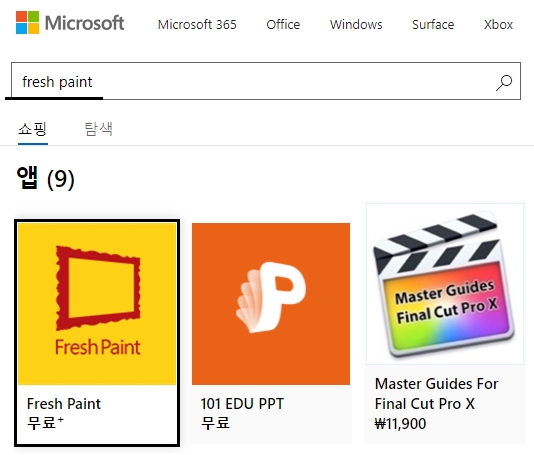Click the ₩11,900 price label

(400, 424)
